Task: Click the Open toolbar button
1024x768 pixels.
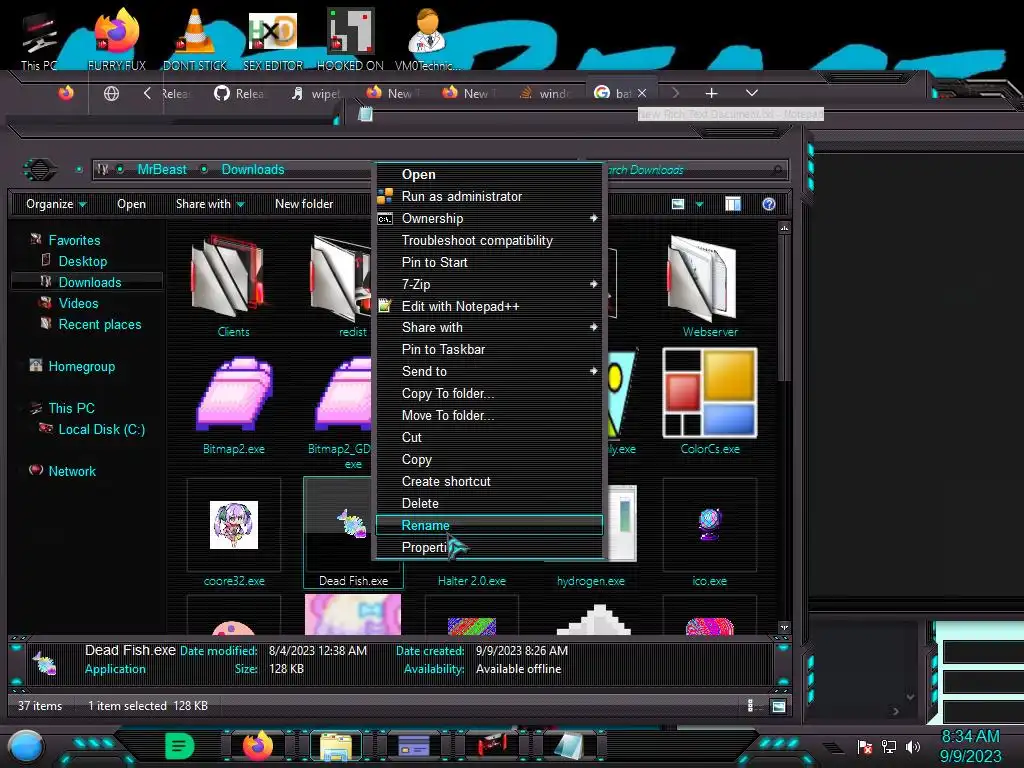Action: (x=131, y=204)
